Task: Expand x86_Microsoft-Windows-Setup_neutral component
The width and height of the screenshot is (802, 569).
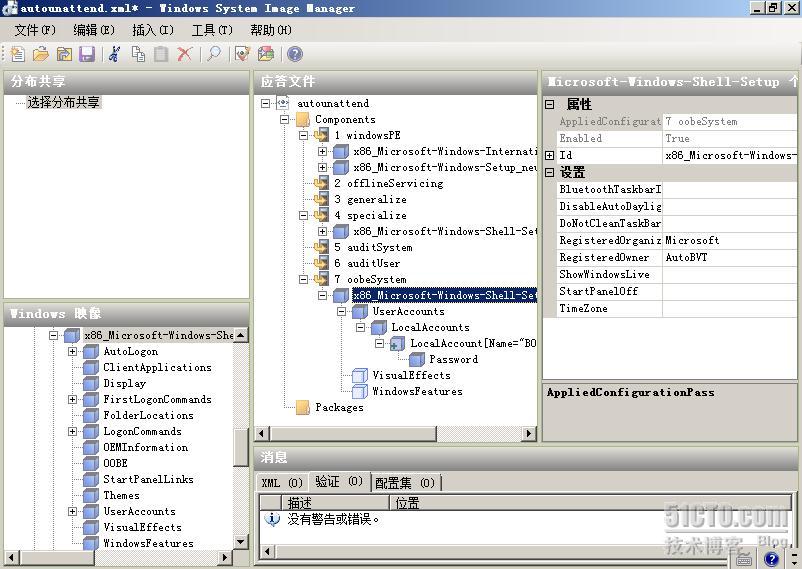Action: point(322,167)
